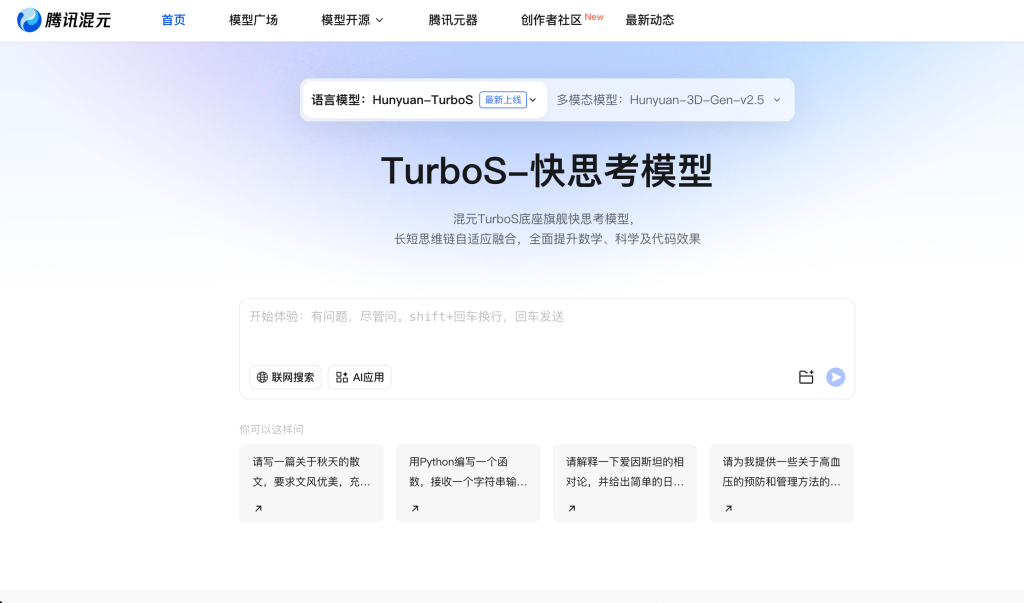Open the AI应用 apps button
Viewport: 1024px width, 603px height.
click(359, 377)
